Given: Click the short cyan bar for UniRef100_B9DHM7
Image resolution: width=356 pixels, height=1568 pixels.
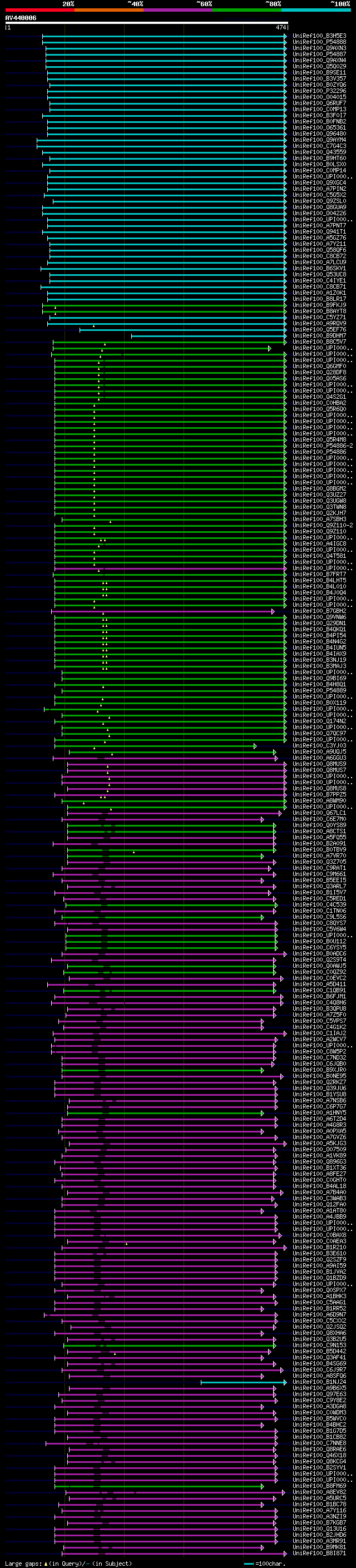Looking at the screenshot, I should 209,336.
